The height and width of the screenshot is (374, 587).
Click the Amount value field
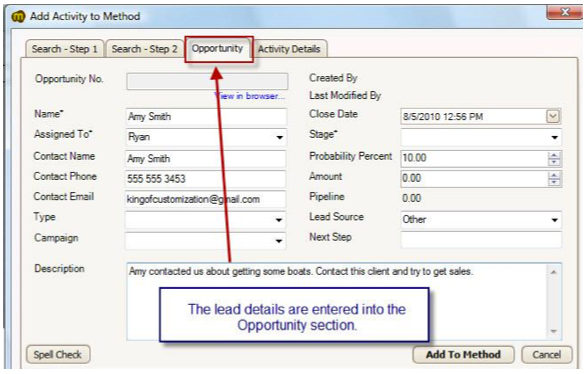pyautogui.click(x=474, y=178)
